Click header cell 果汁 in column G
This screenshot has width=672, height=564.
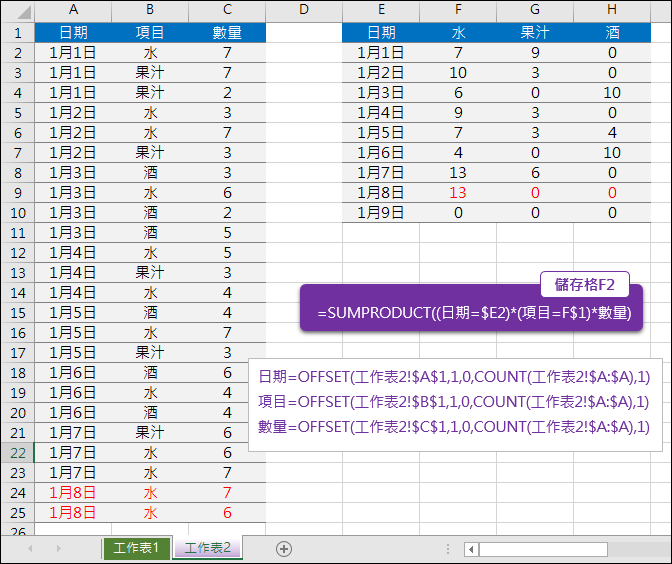pyautogui.click(x=534, y=33)
